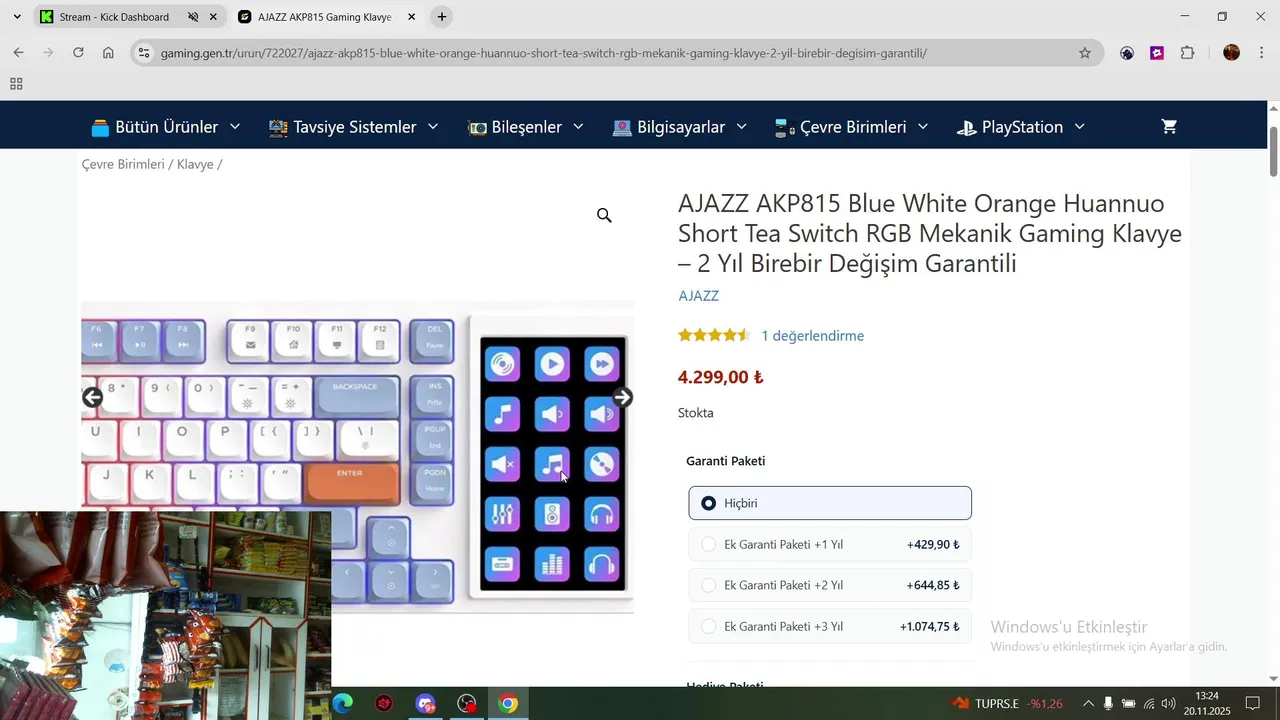
Task: Open the Tavsiye Sistemler menu label
Action: (354, 127)
